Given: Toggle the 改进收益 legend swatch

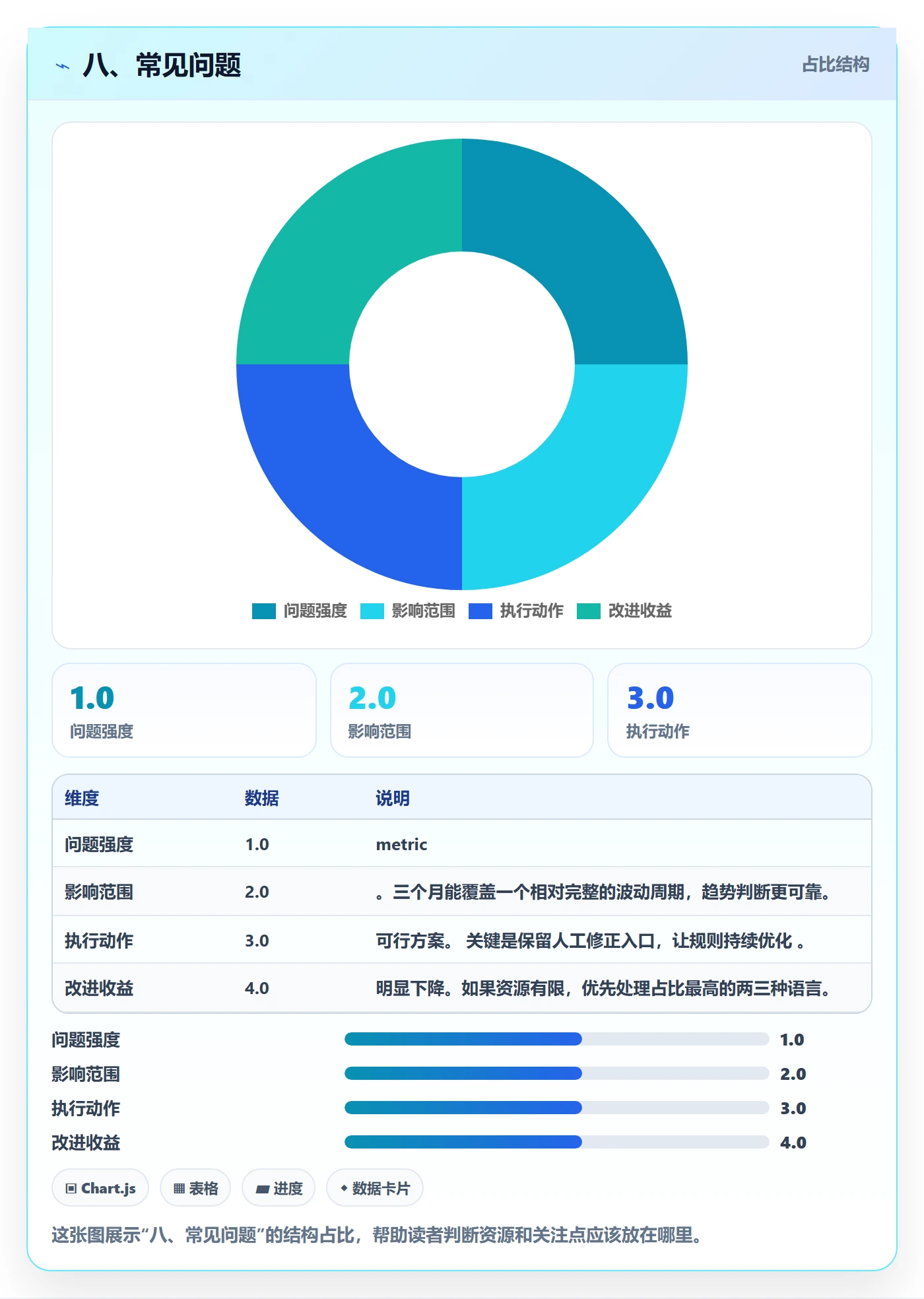Looking at the screenshot, I should 589,611.
